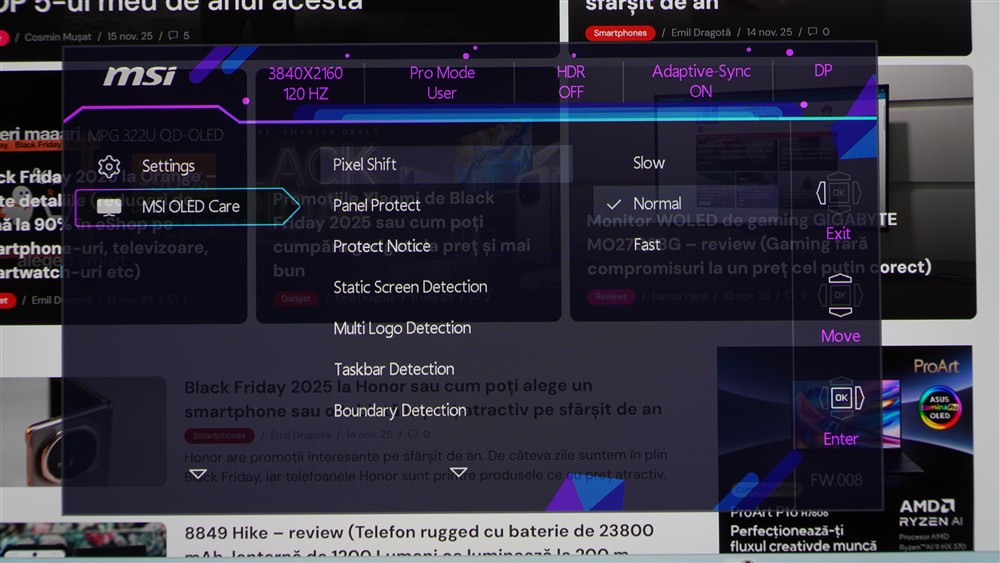Click the Exit joystick icon

(x=838, y=193)
